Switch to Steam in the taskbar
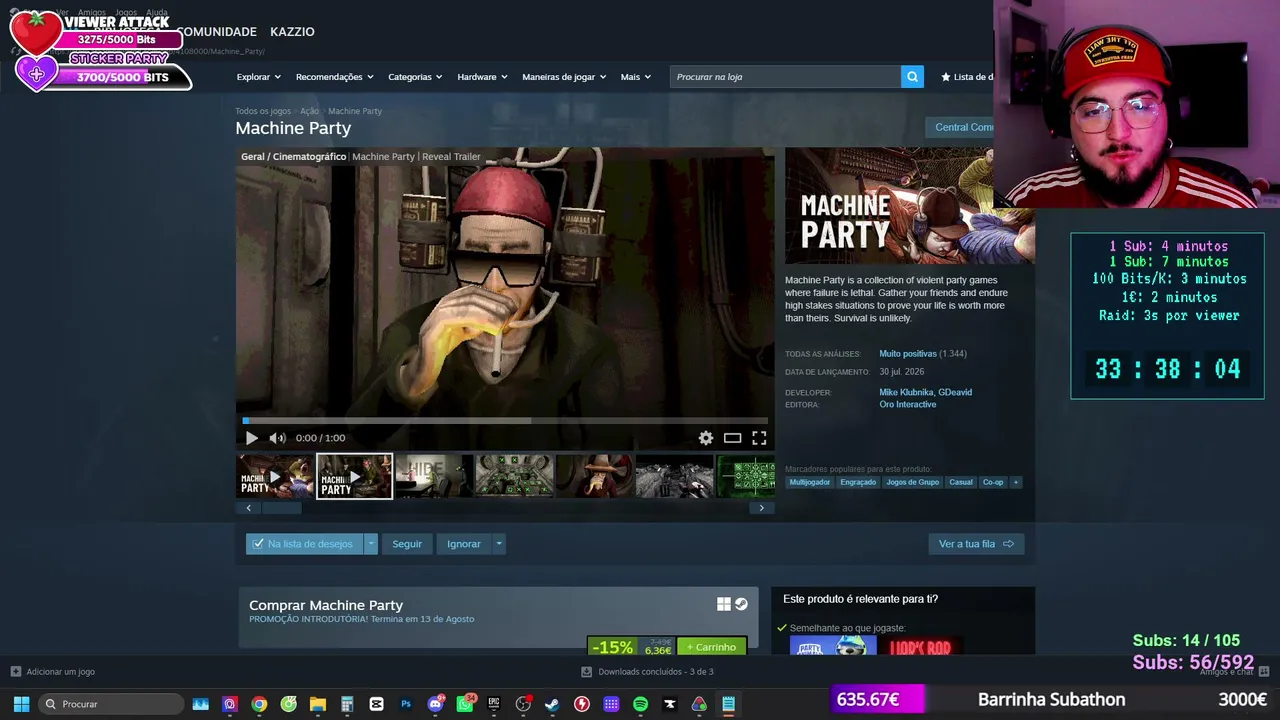The image size is (1280, 720). click(x=552, y=704)
